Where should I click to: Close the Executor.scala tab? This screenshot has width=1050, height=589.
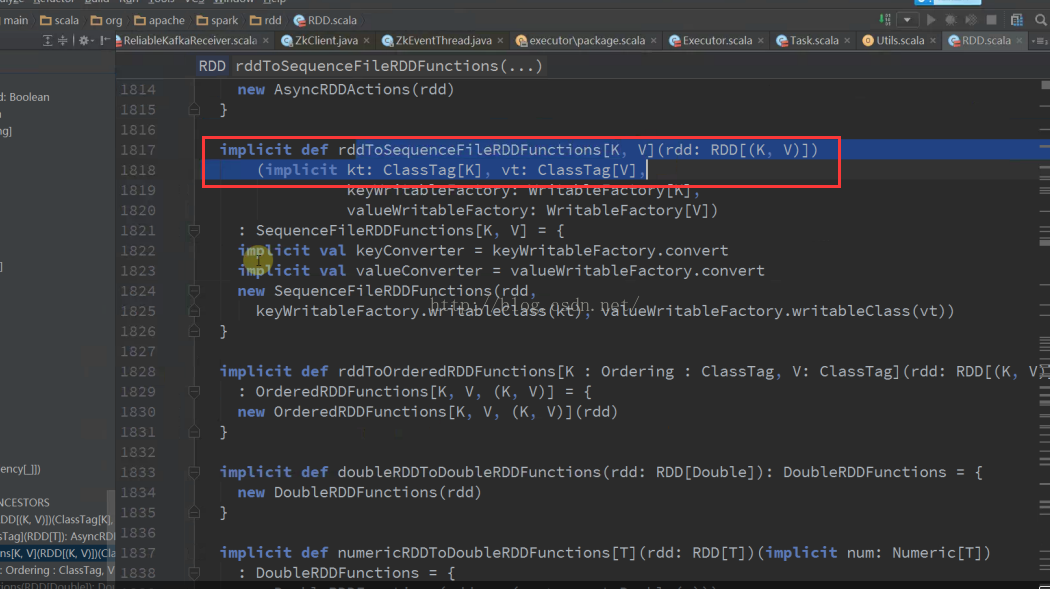point(761,41)
